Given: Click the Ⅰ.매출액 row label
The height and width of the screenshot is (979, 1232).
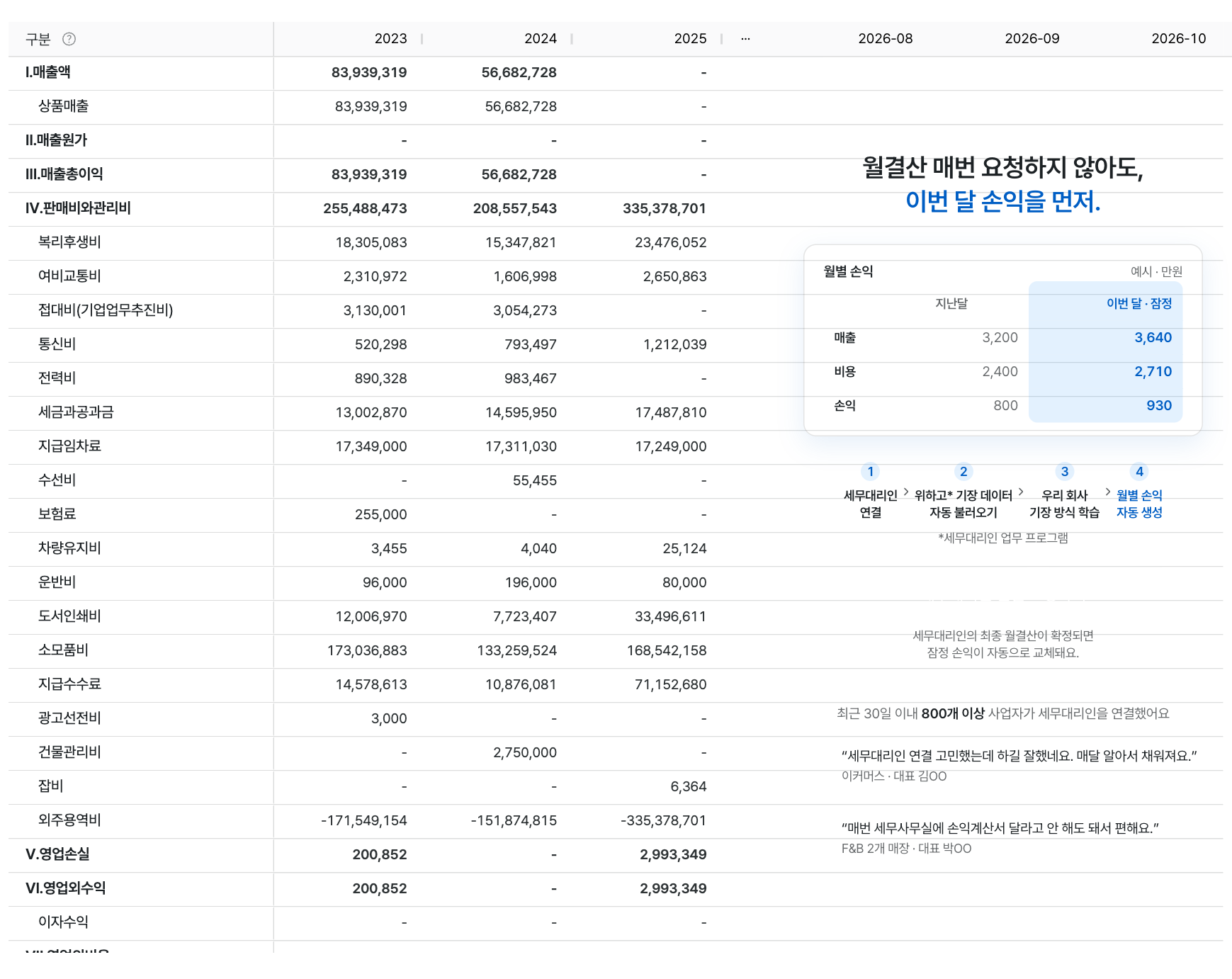Looking at the screenshot, I should coord(48,72).
